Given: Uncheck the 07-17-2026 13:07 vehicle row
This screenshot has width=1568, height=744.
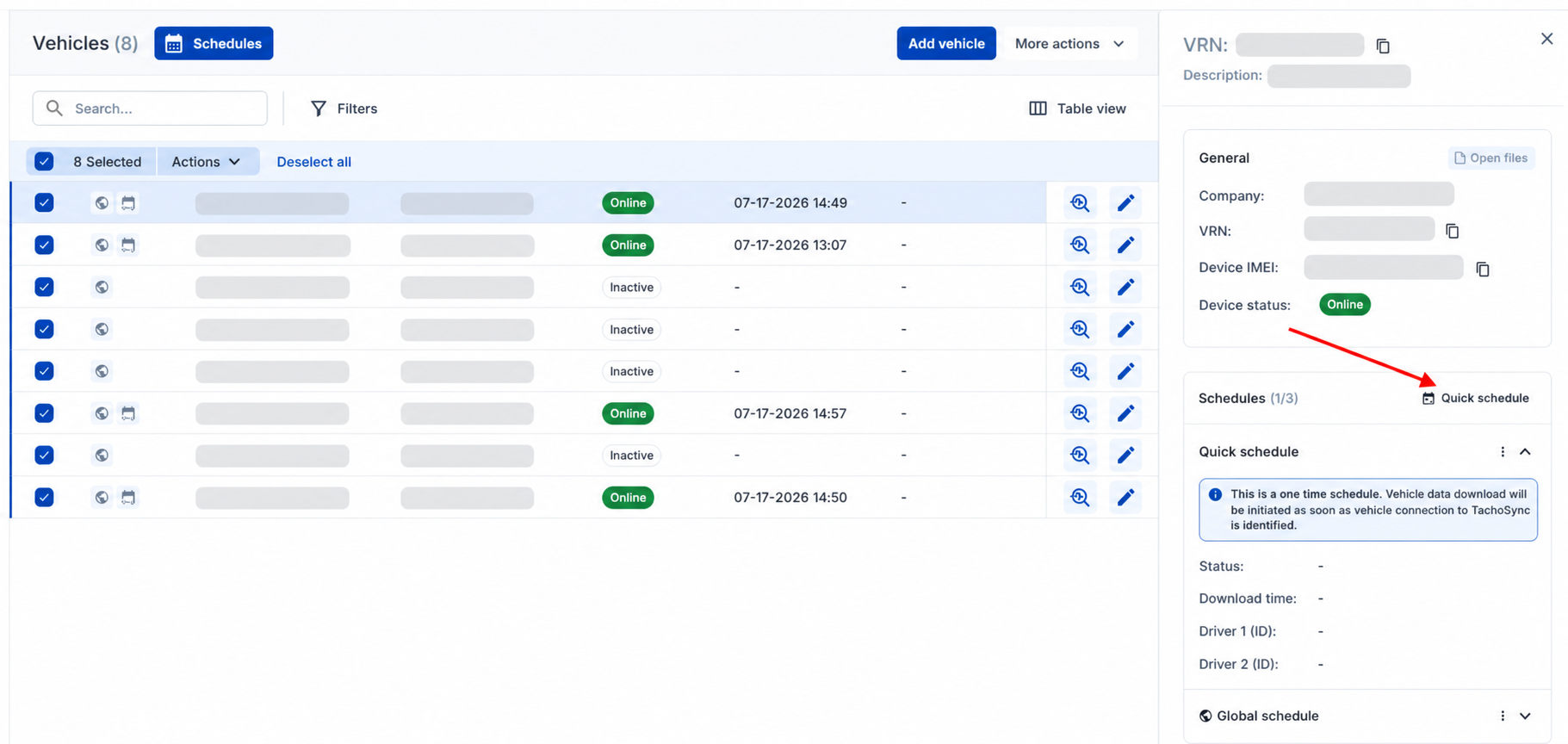Looking at the screenshot, I should click(44, 245).
